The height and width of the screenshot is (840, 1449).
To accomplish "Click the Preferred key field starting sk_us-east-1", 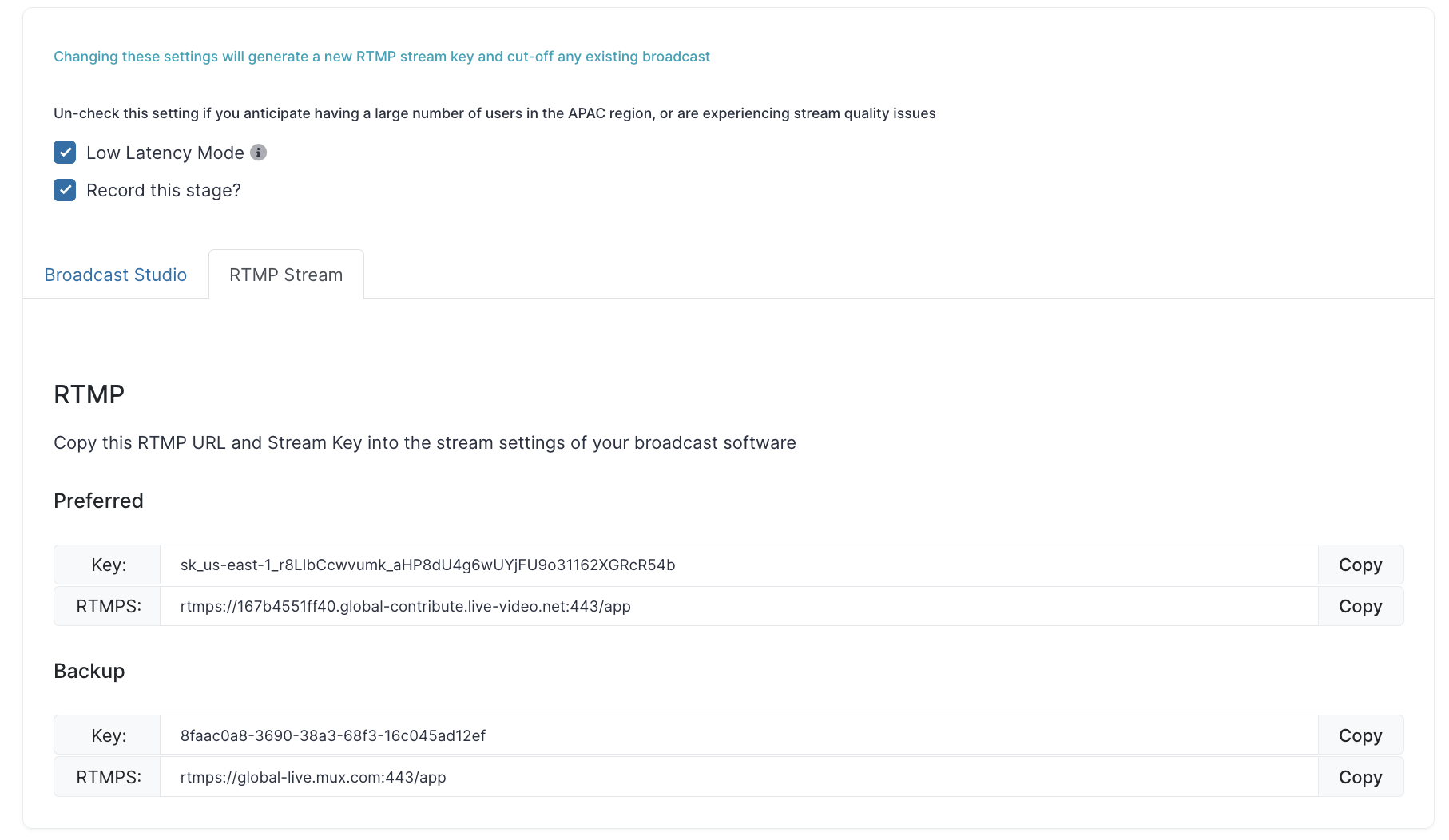I will pos(739,565).
